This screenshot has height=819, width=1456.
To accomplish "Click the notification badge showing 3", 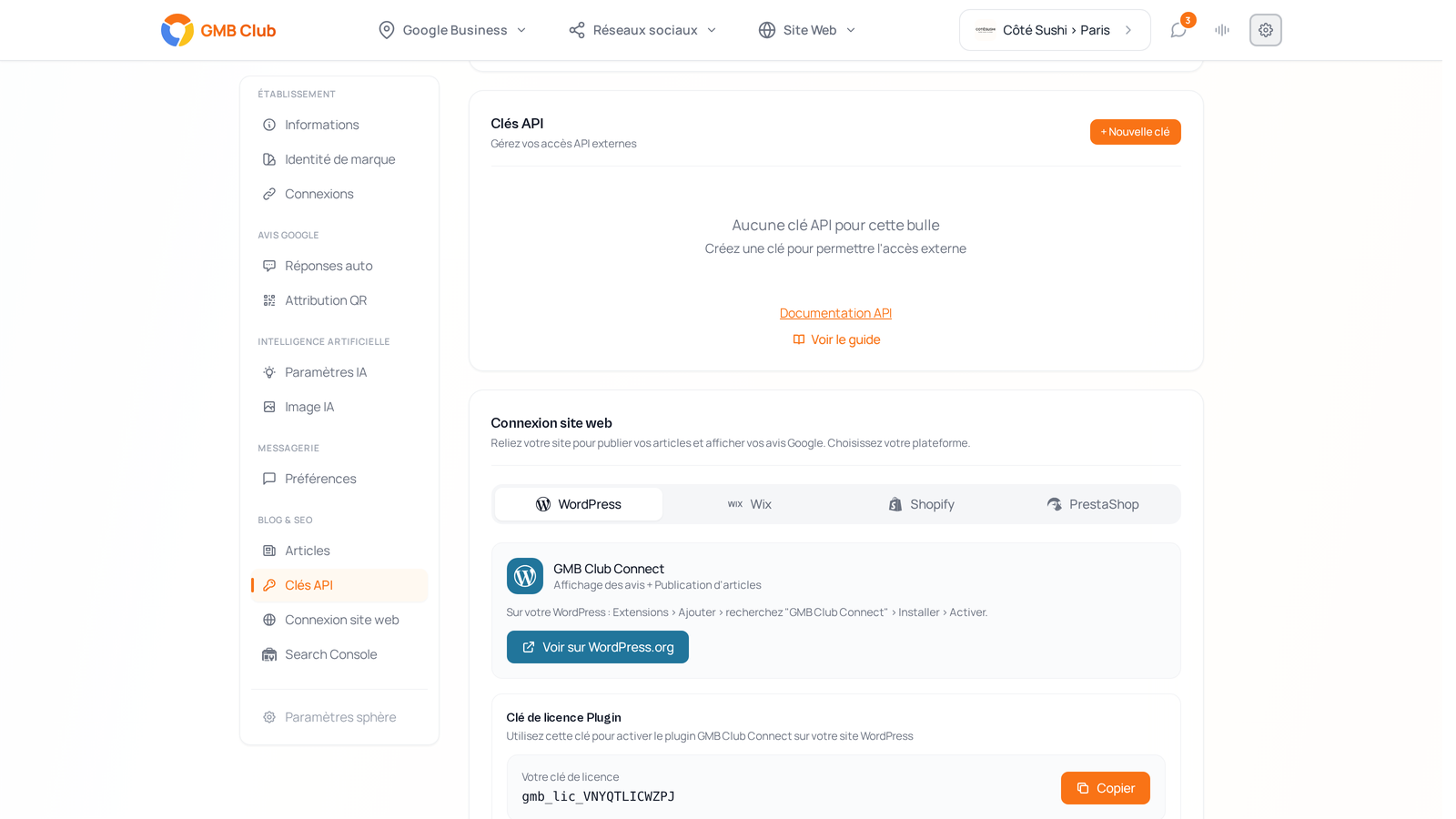I will pyautogui.click(x=1188, y=20).
